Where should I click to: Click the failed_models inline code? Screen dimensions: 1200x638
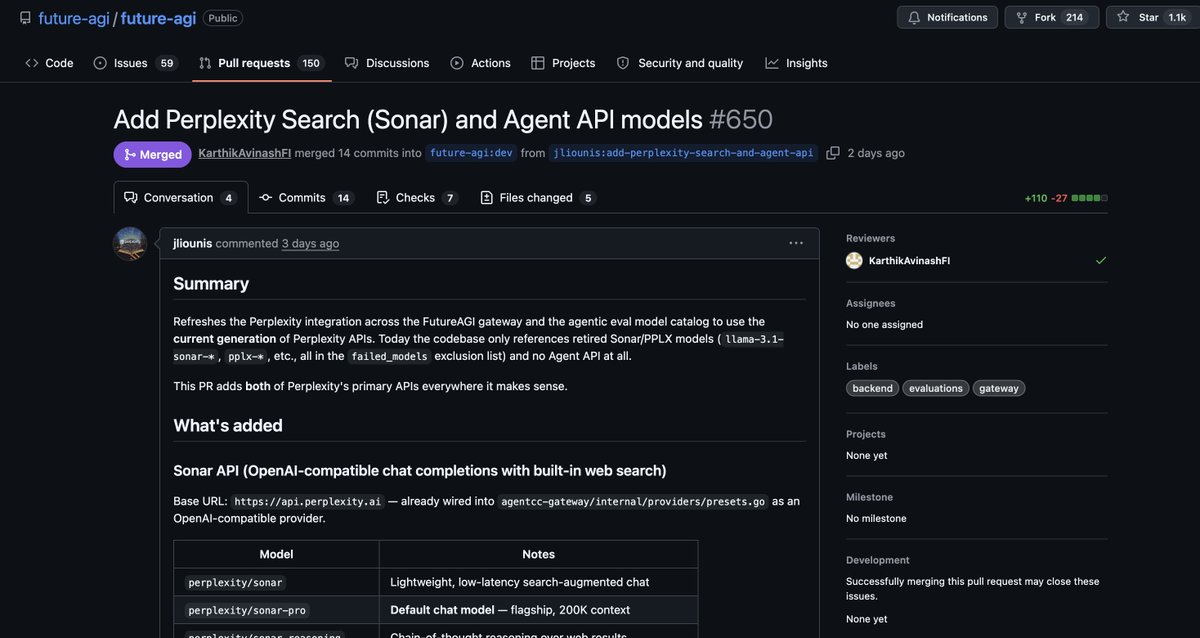point(389,356)
